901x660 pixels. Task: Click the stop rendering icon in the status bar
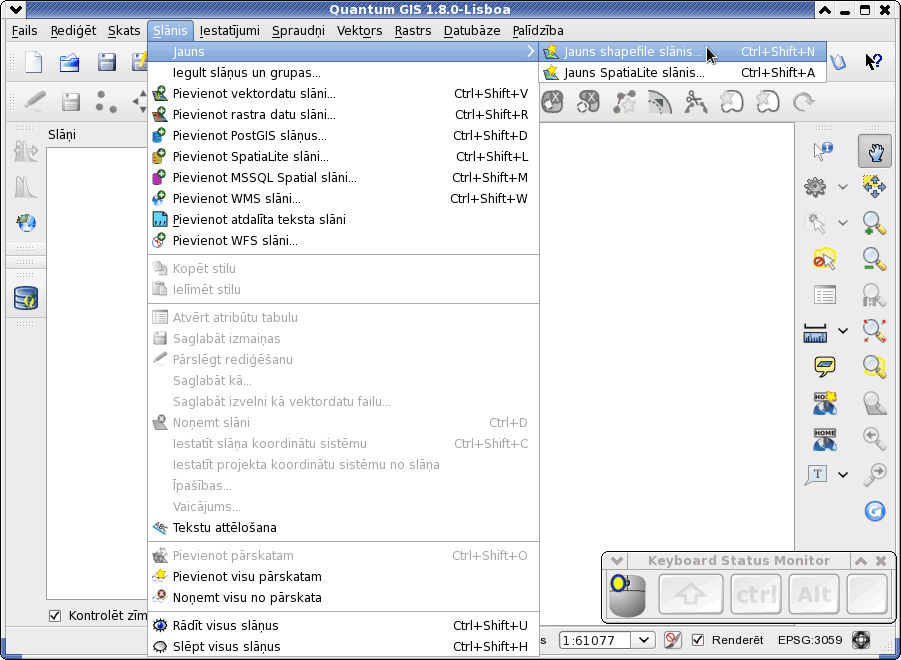(x=672, y=639)
